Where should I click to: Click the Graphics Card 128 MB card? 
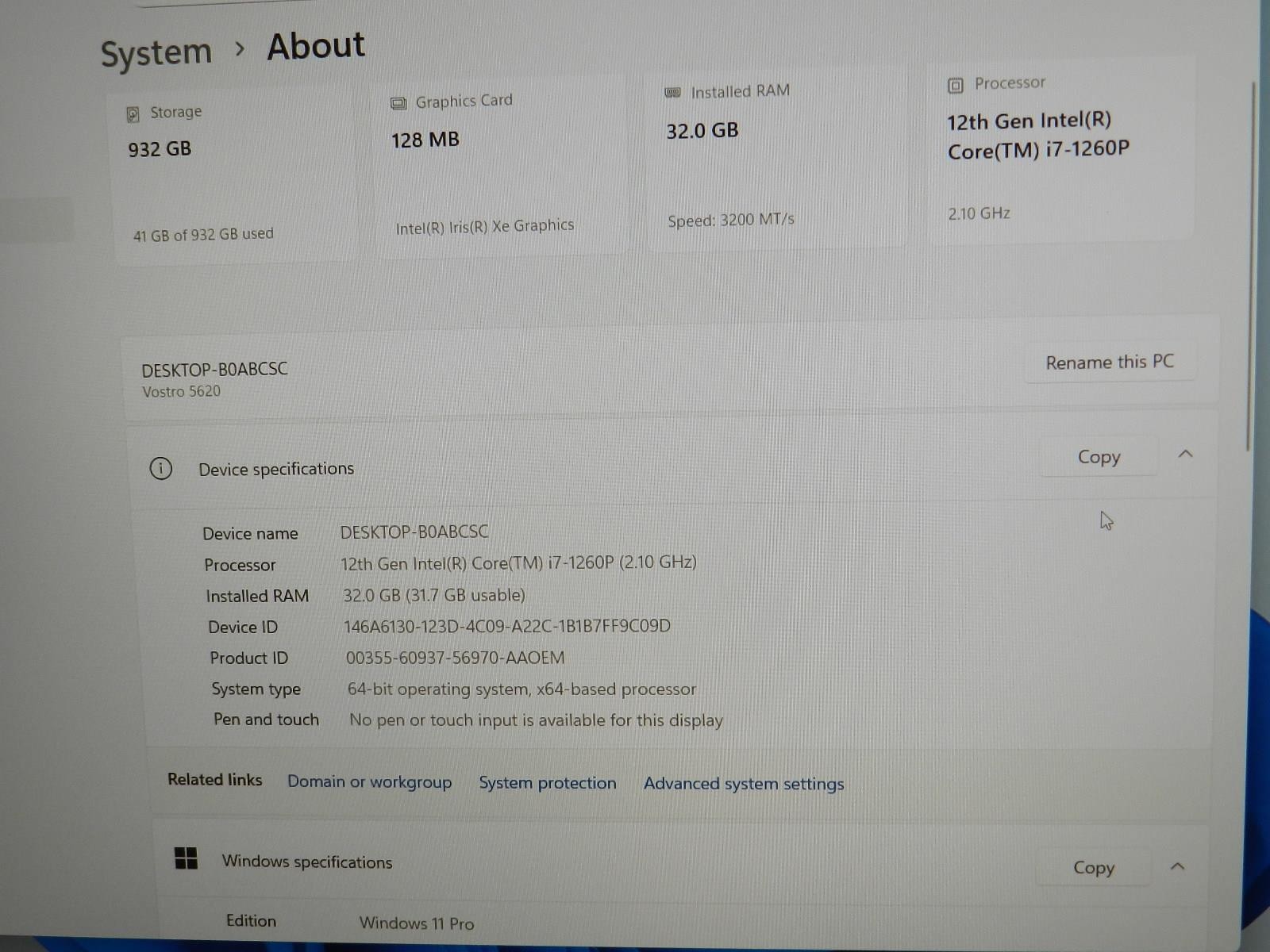point(500,165)
